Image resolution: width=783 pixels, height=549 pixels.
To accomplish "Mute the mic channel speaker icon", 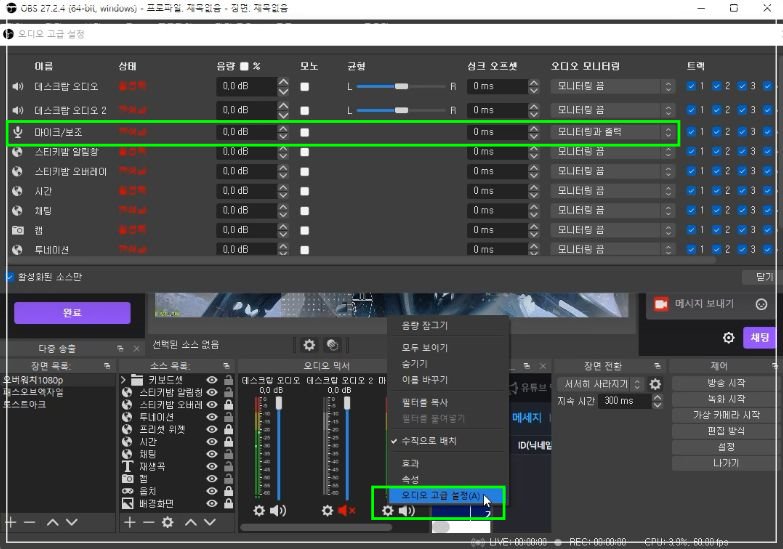I will pos(406,511).
